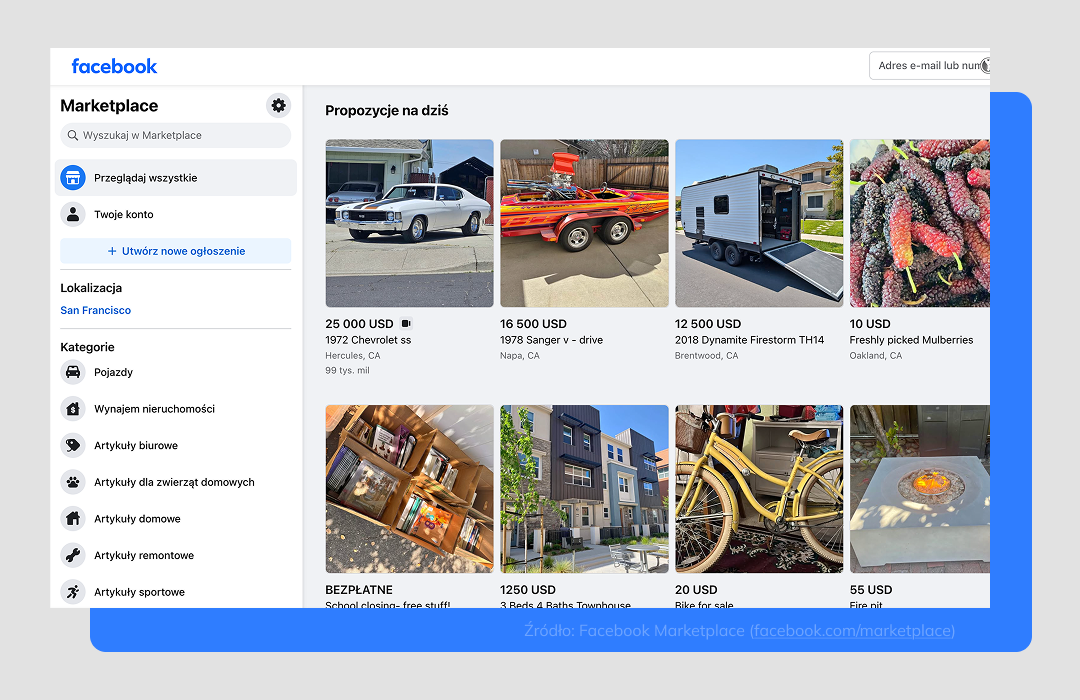Click the 16 500 USD price
The image size is (1080, 700).
[533, 324]
